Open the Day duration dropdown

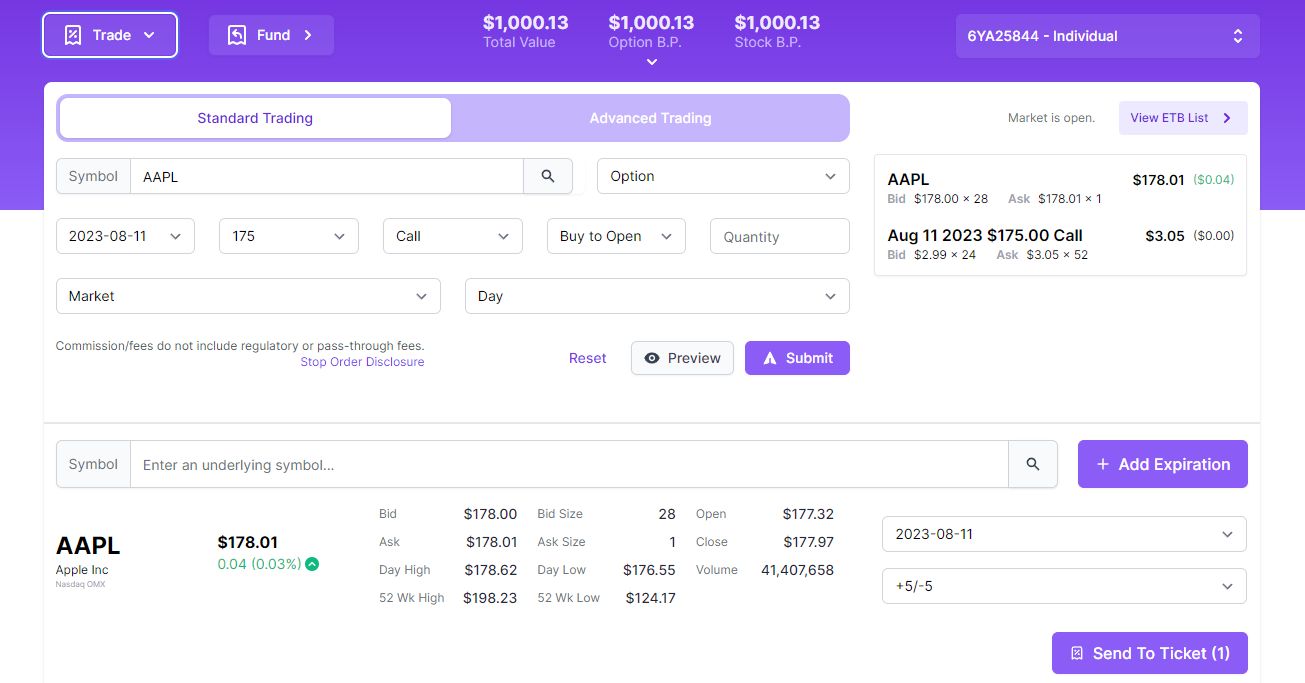click(656, 296)
